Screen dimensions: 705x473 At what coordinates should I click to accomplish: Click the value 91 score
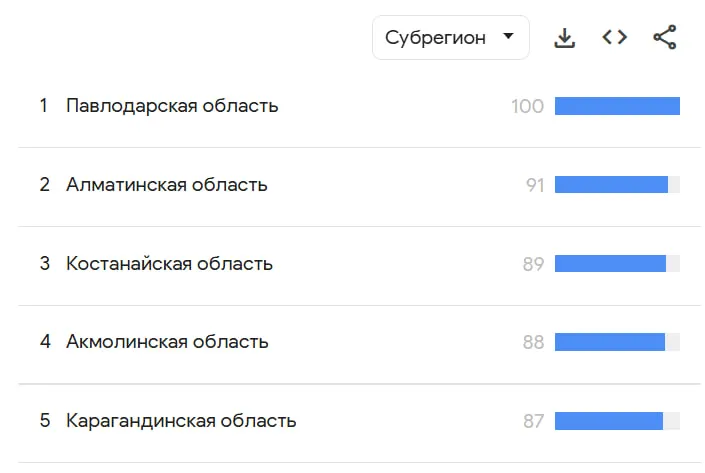[x=534, y=185]
